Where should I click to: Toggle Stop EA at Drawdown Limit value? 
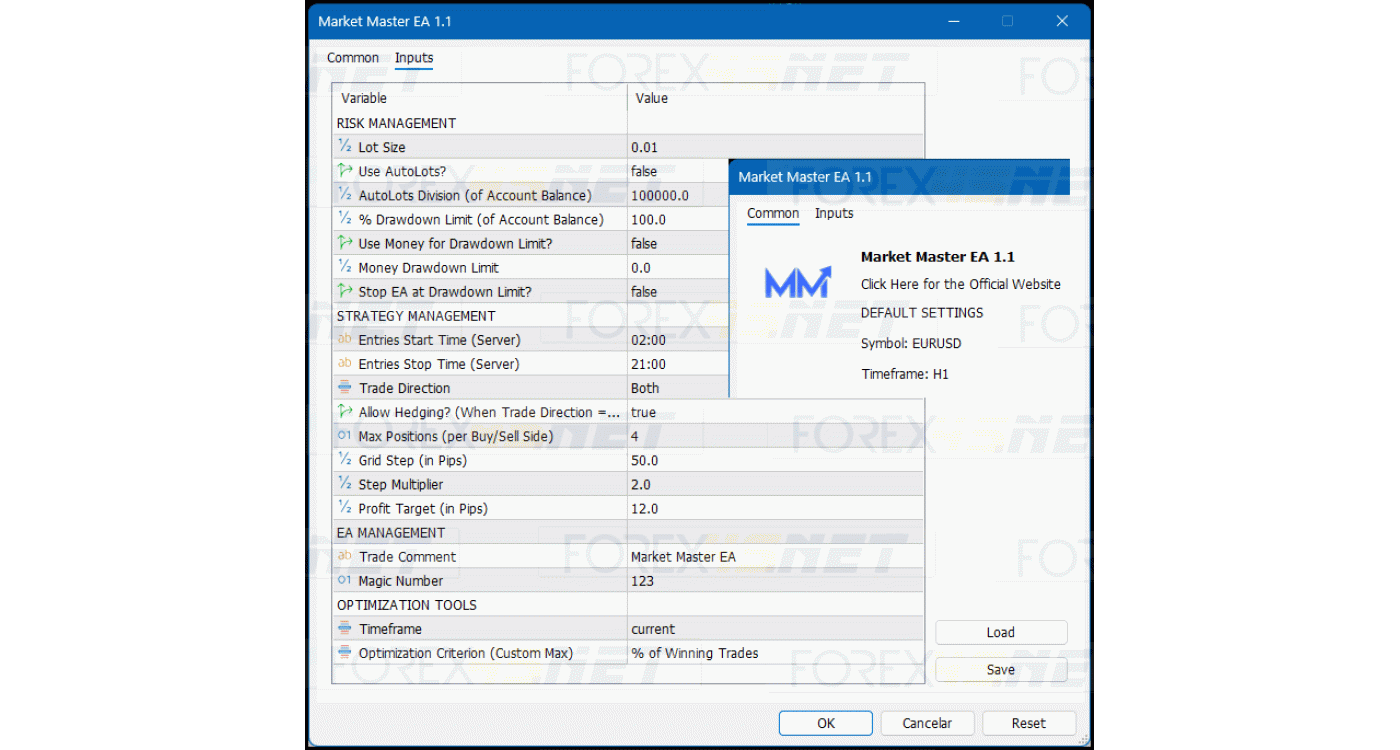pyautogui.click(x=644, y=291)
